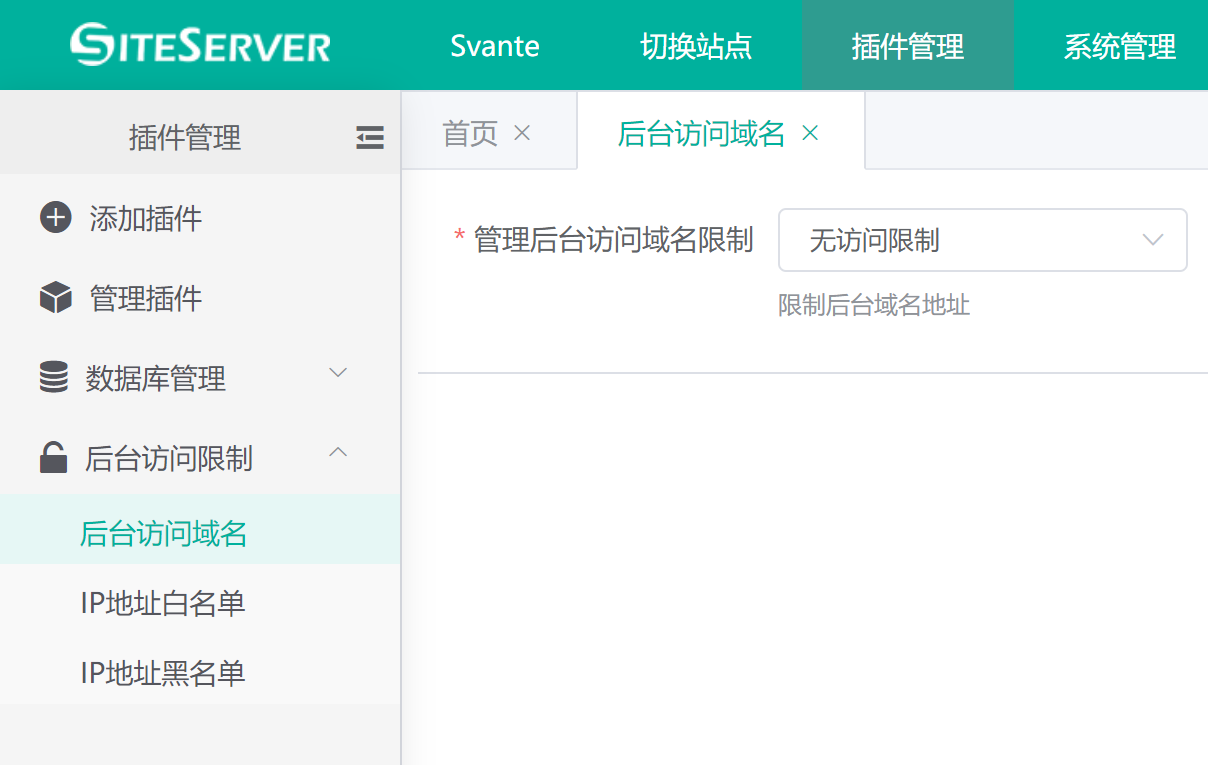Switch to the 首页 tab
Image resolution: width=1208 pixels, height=765 pixels.
tap(470, 133)
